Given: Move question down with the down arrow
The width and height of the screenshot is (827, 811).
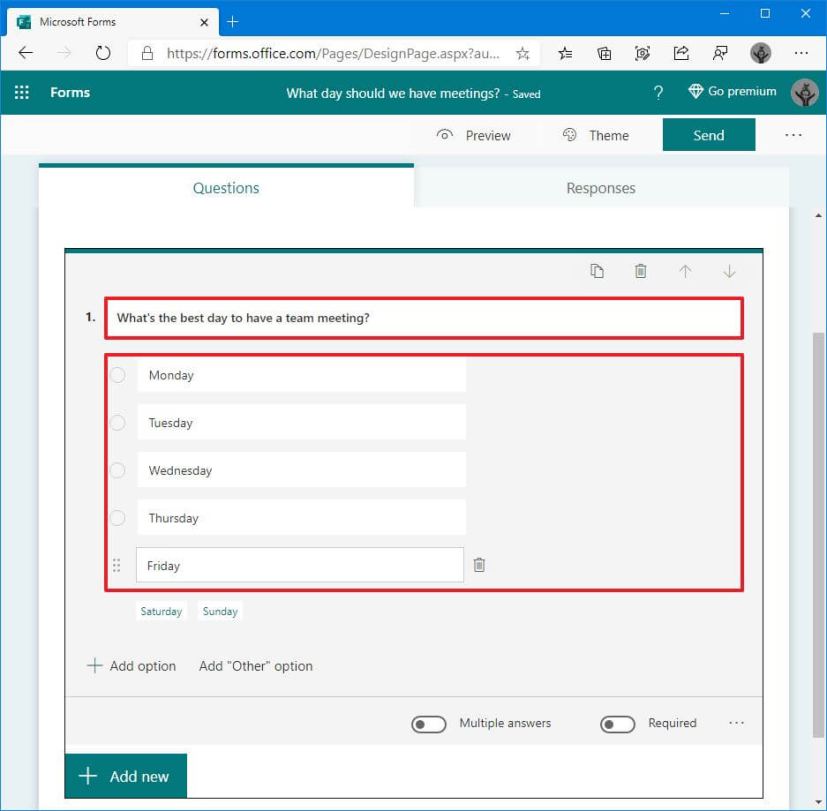Looking at the screenshot, I should point(729,271).
